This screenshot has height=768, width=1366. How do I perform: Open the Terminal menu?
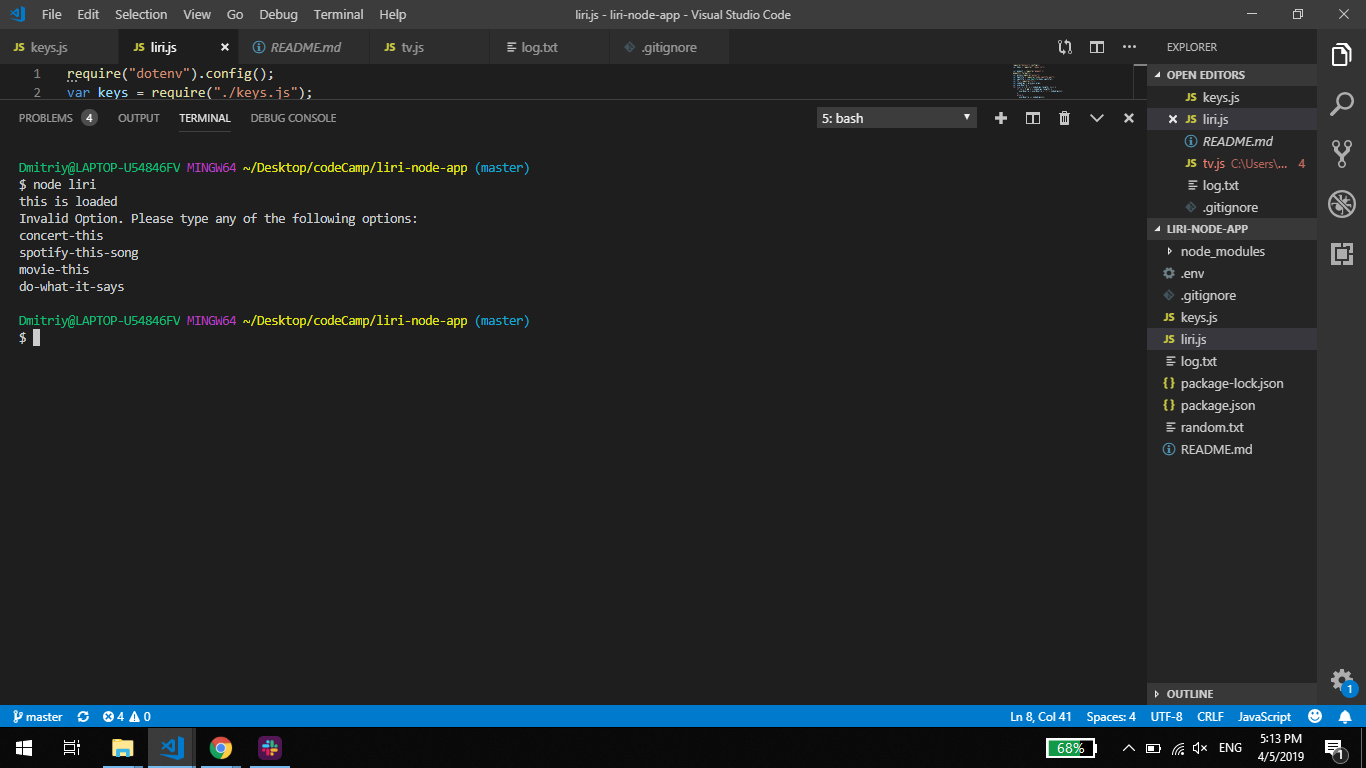[x=338, y=14]
